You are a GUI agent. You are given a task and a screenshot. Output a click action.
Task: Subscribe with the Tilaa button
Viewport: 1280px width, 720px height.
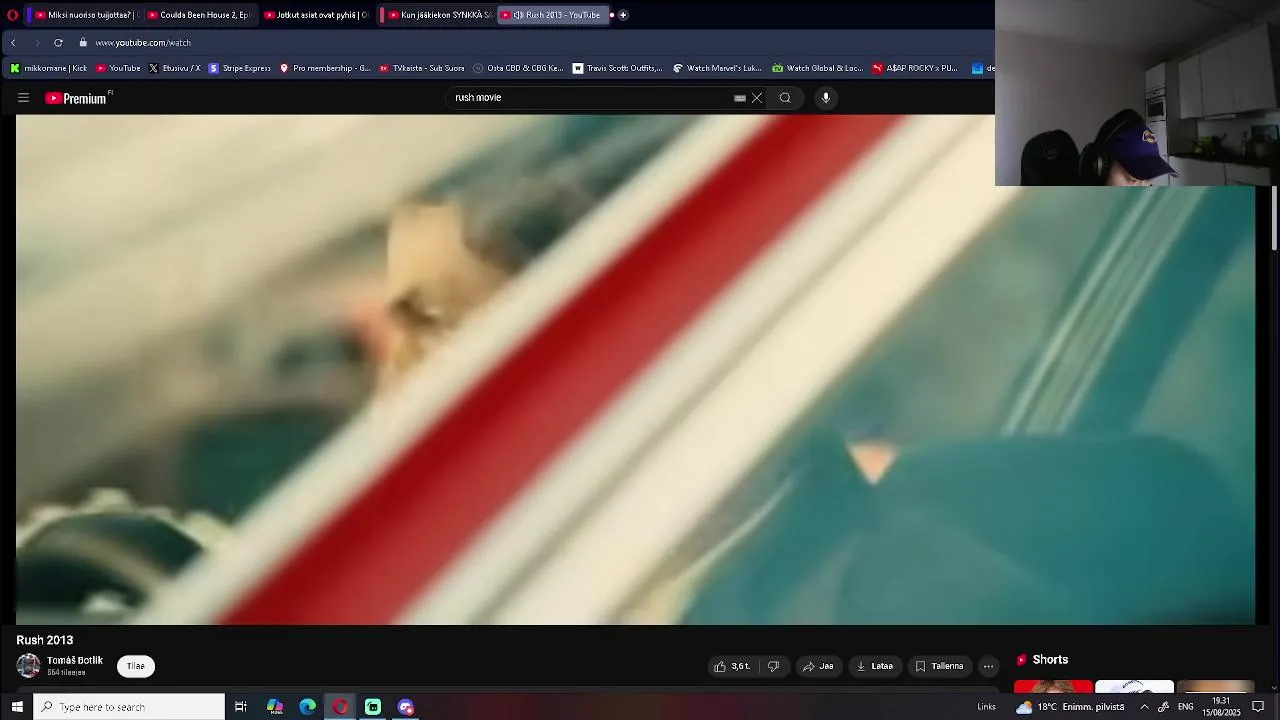pos(136,666)
